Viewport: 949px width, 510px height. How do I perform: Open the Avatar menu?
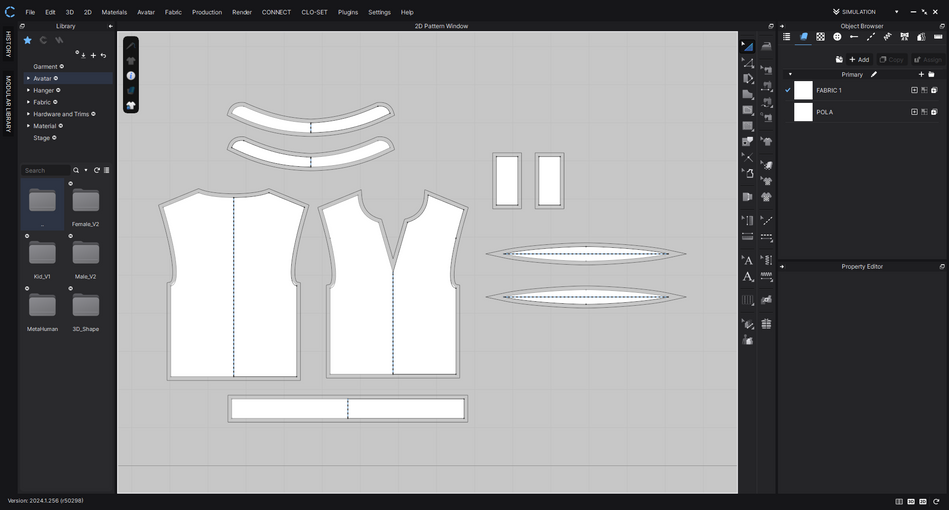click(146, 12)
